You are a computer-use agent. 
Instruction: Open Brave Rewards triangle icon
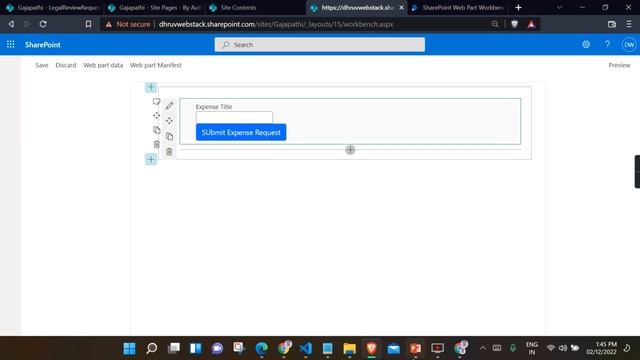coord(531,24)
